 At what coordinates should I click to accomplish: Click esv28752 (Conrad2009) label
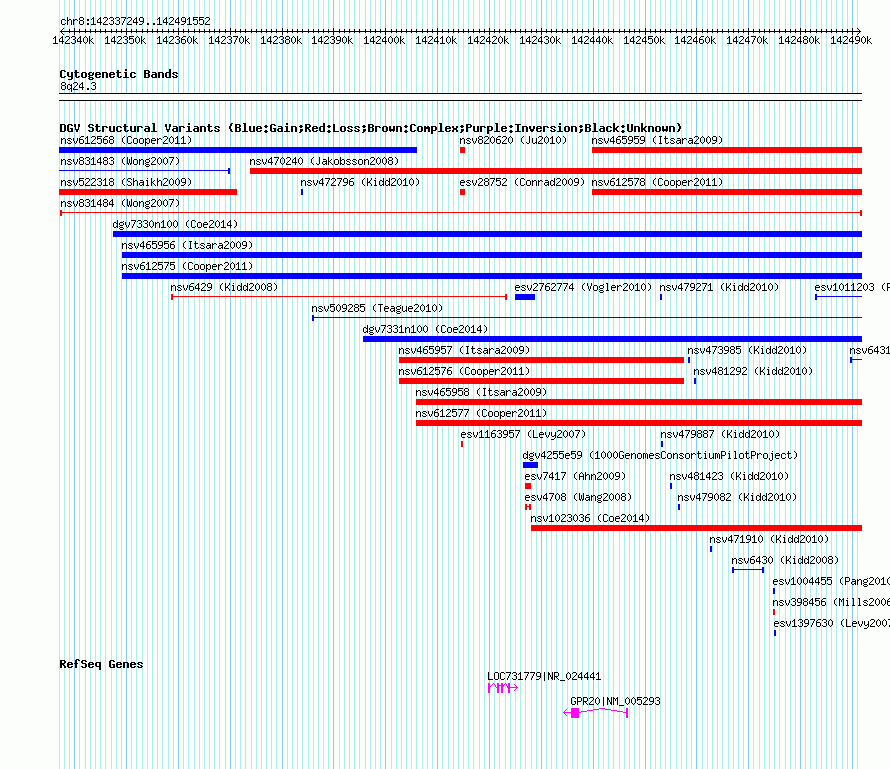[x=522, y=182]
